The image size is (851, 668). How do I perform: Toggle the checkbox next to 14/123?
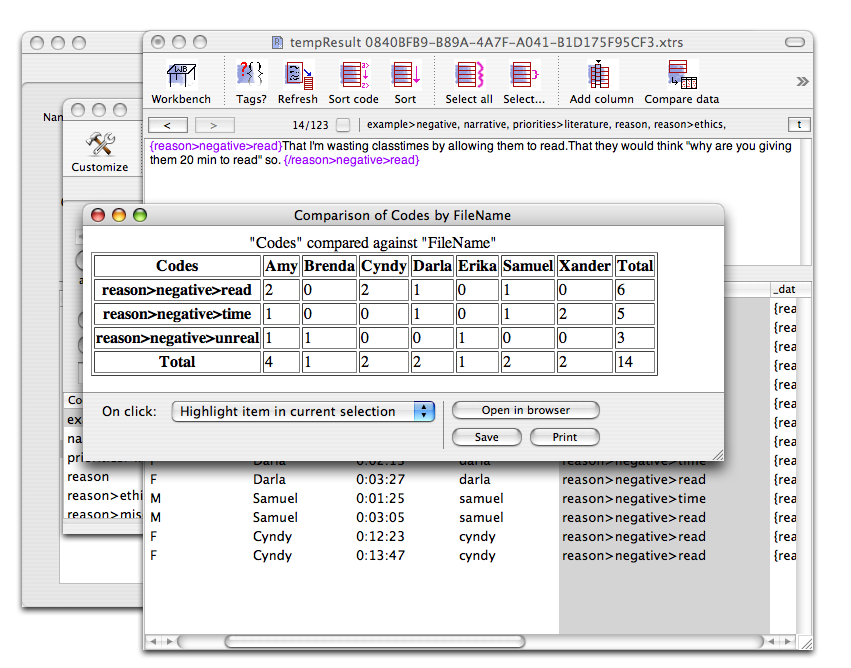(343, 125)
